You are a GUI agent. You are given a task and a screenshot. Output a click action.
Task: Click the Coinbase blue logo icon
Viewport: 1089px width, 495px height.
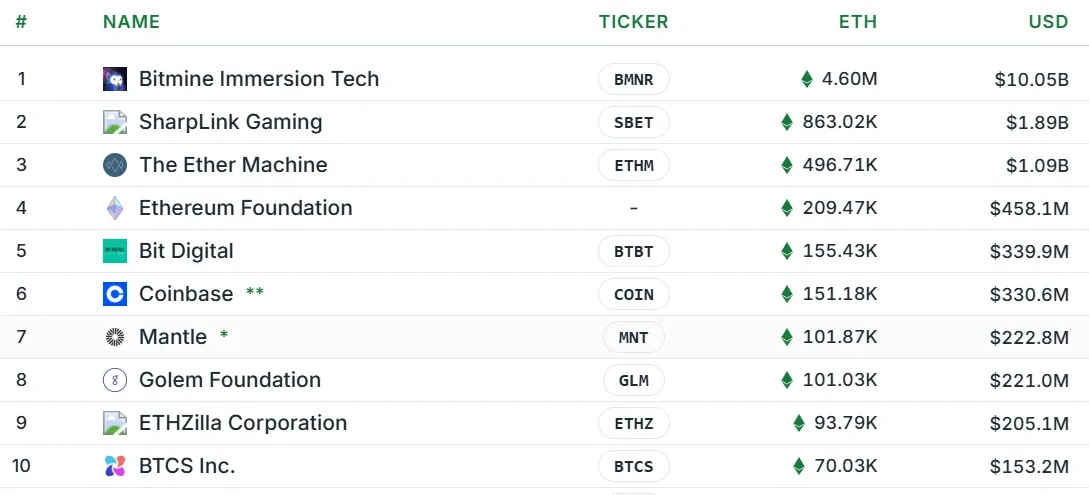[x=115, y=294]
